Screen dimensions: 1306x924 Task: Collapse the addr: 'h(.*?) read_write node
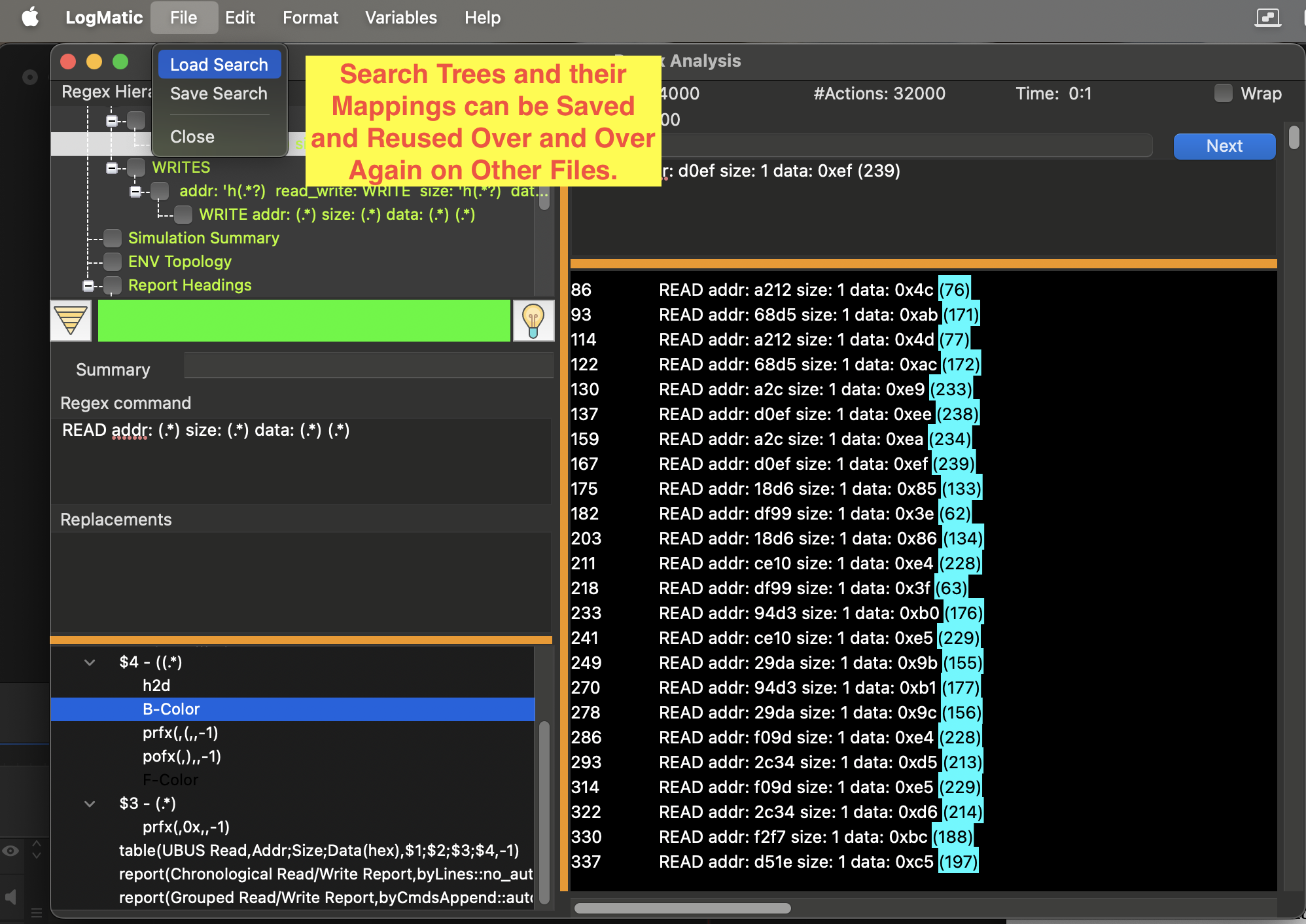pyautogui.click(x=135, y=192)
